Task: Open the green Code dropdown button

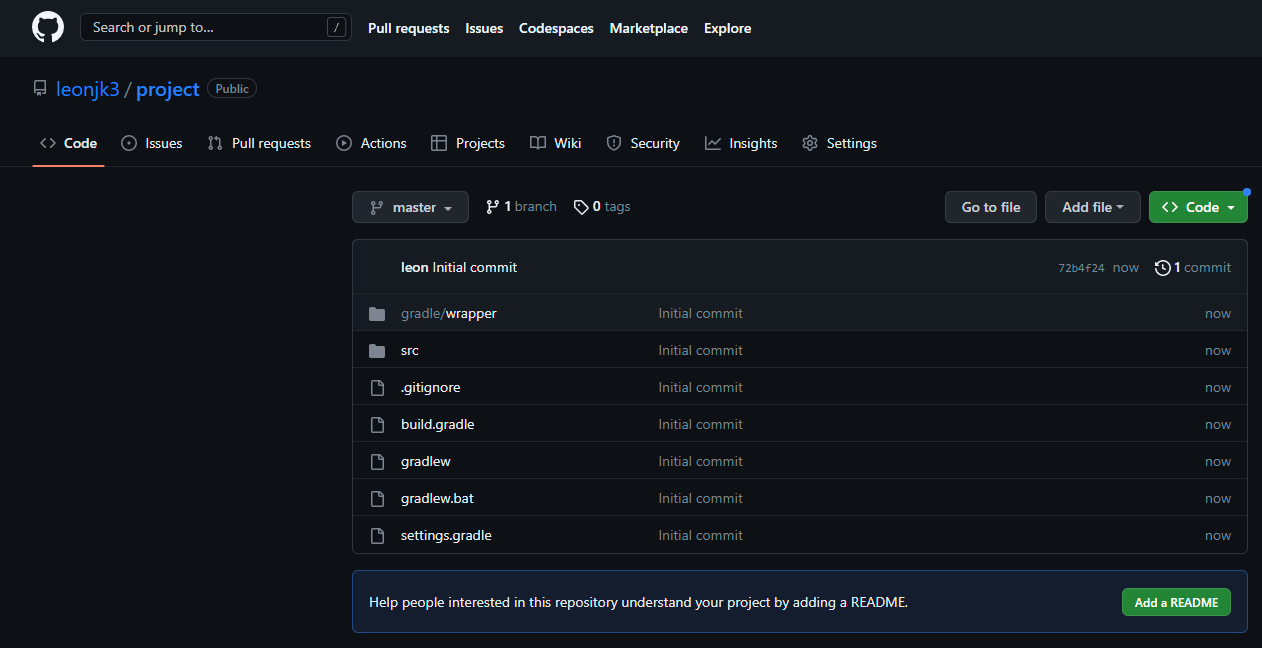Action: pos(1198,207)
